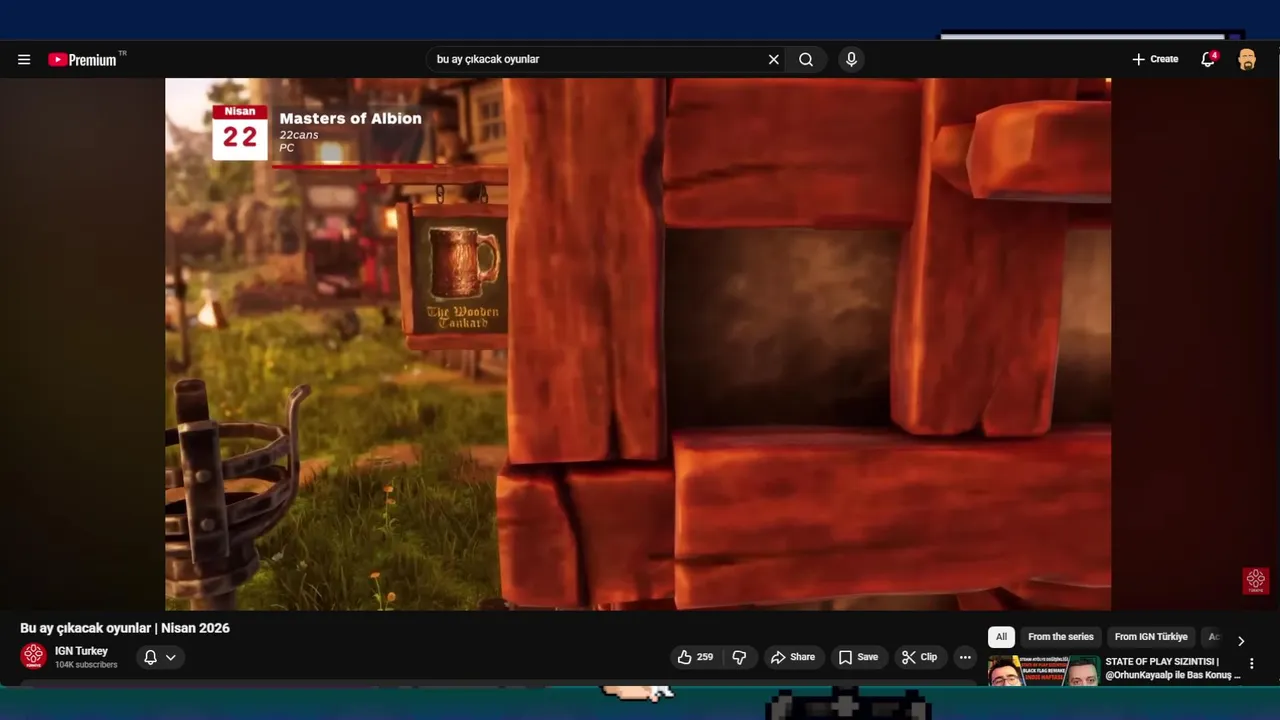Click video title 'Bu ay çıkacak oyunlar | Nisan 2026'

click(x=125, y=628)
